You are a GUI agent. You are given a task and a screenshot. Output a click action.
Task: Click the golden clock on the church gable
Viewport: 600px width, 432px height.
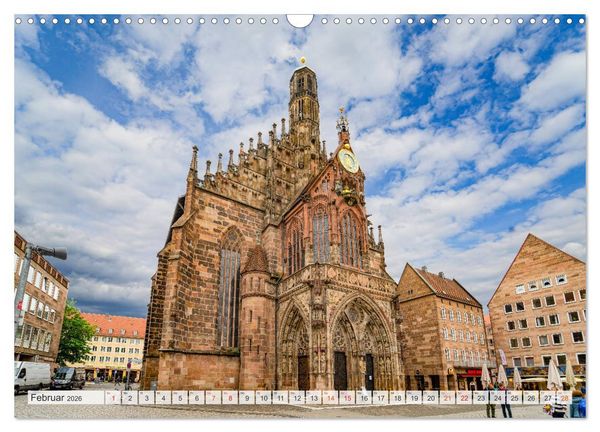pos(348,160)
